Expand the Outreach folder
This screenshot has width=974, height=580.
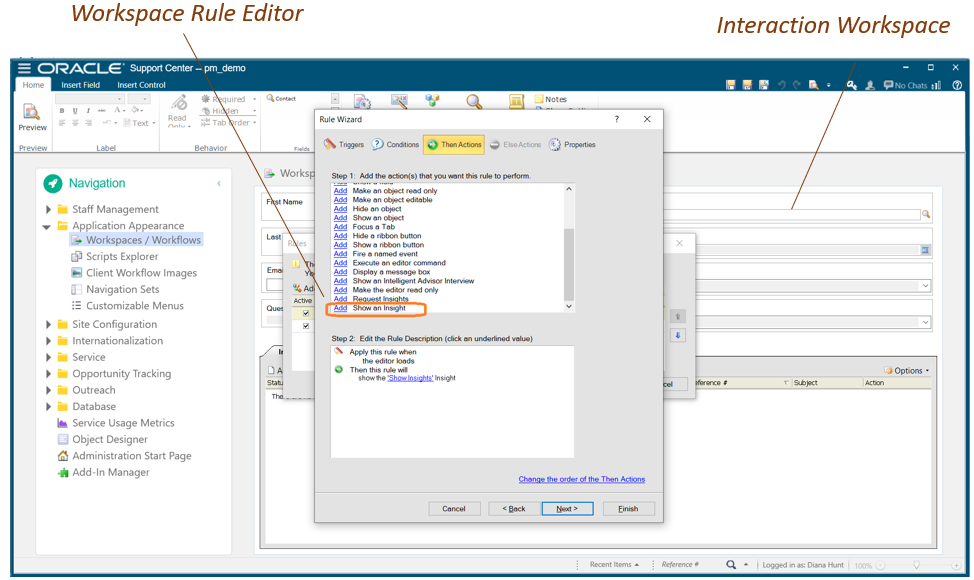tap(48, 390)
